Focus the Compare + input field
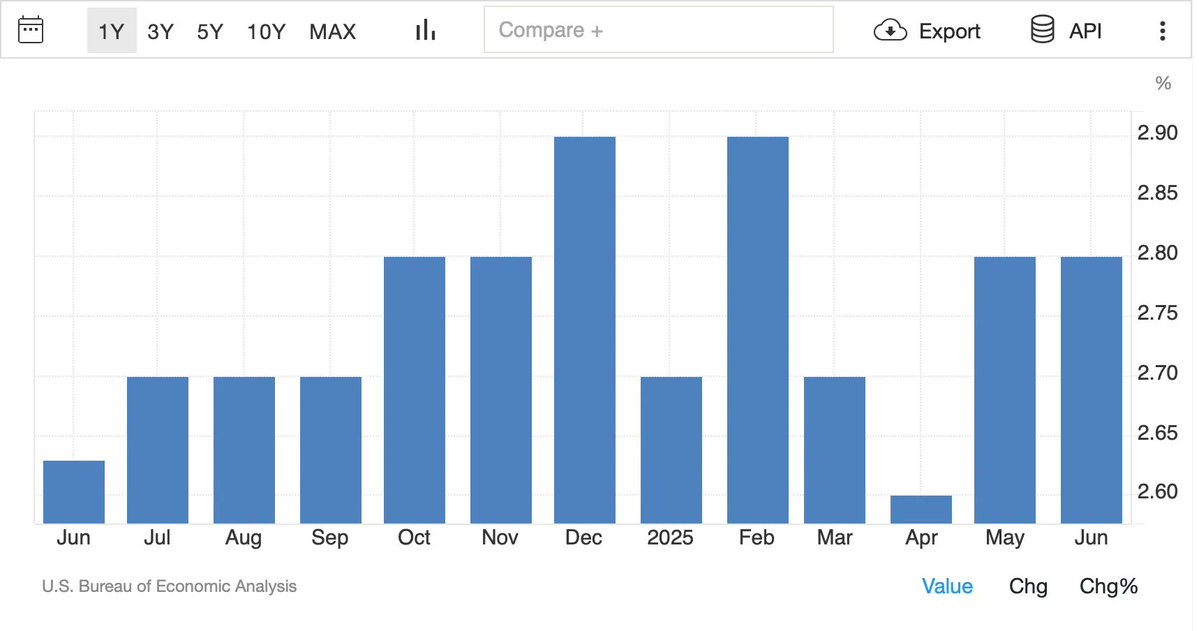1199x631 pixels. click(658, 30)
